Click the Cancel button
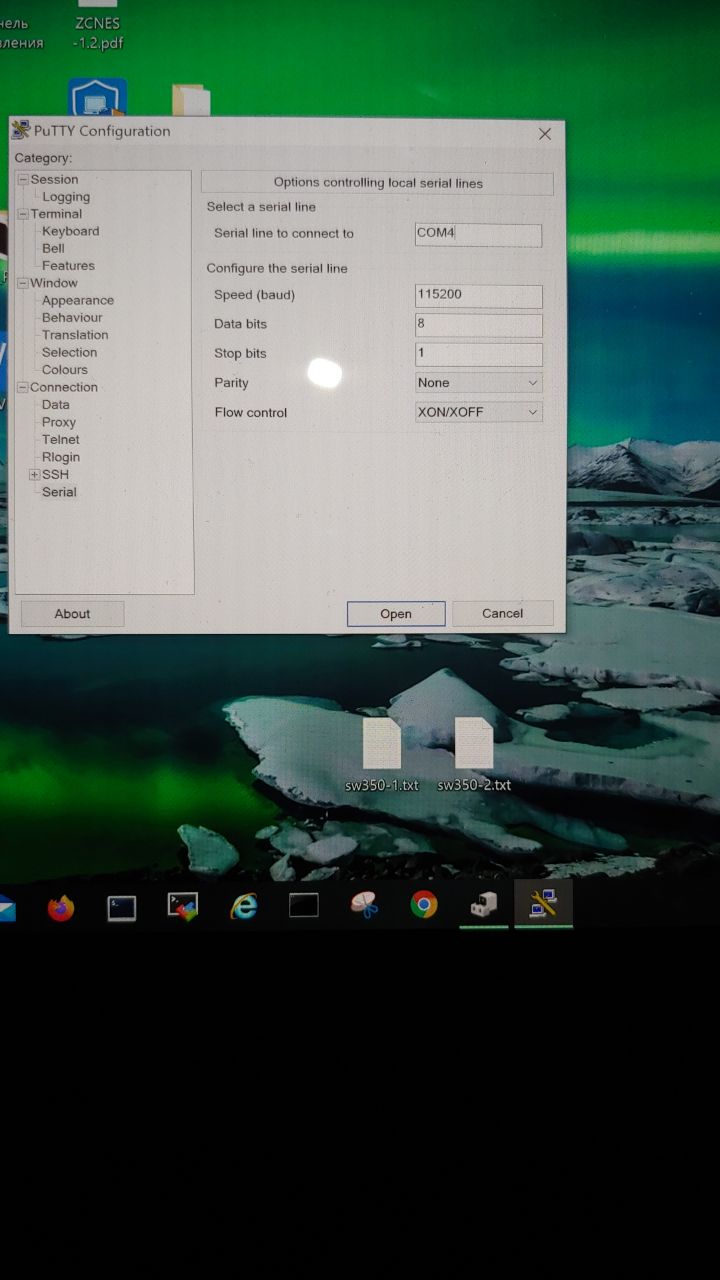Image resolution: width=720 pixels, height=1280 pixels. [502, 613]
